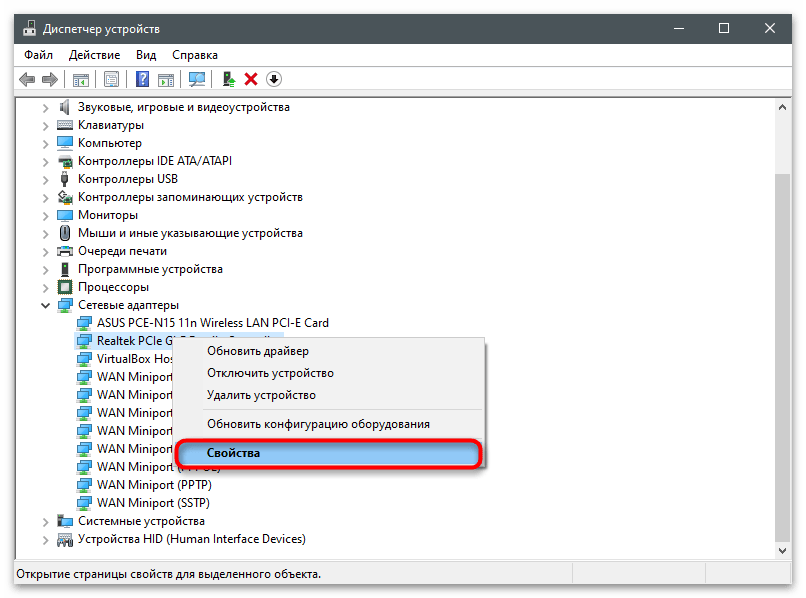Select the Очереди печати entry
The image size is (806, 598).
(122, 251)
